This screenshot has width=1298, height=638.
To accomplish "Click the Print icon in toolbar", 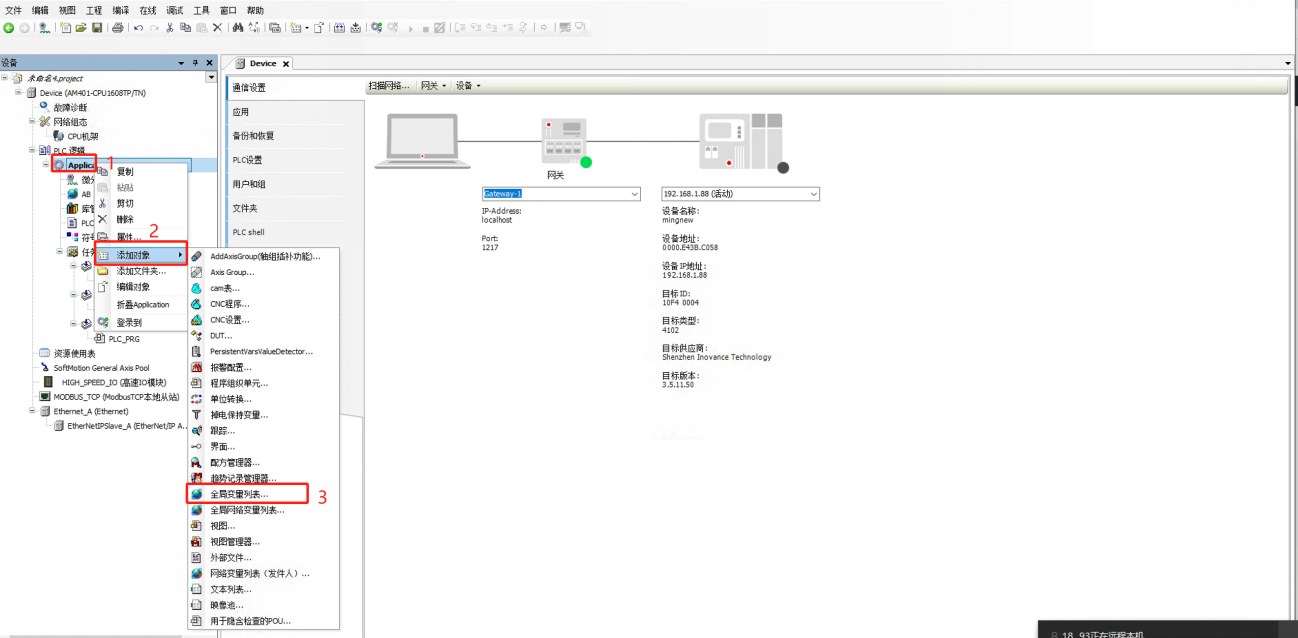I will (x=118, y=28).
